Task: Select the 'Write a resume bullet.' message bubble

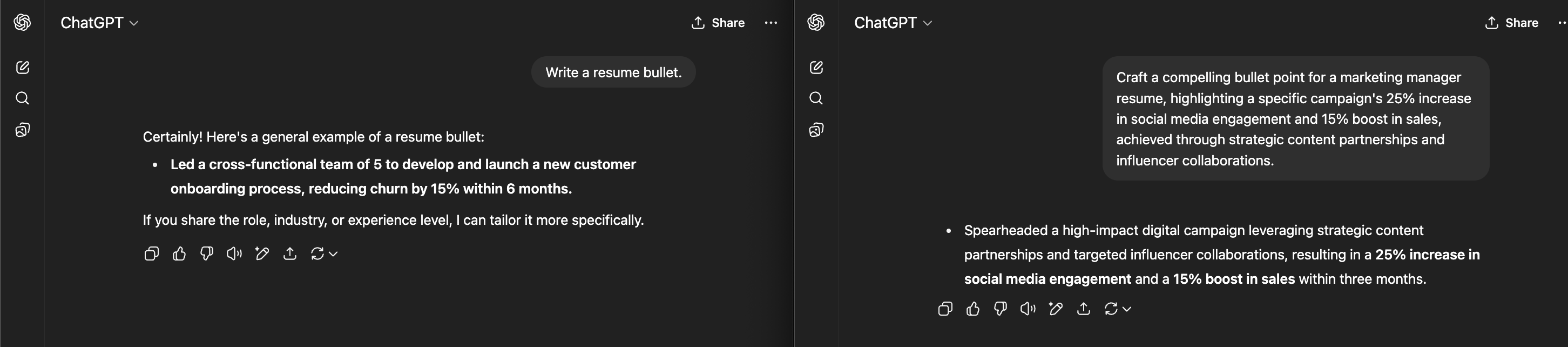Action: [x=613, y=72]
